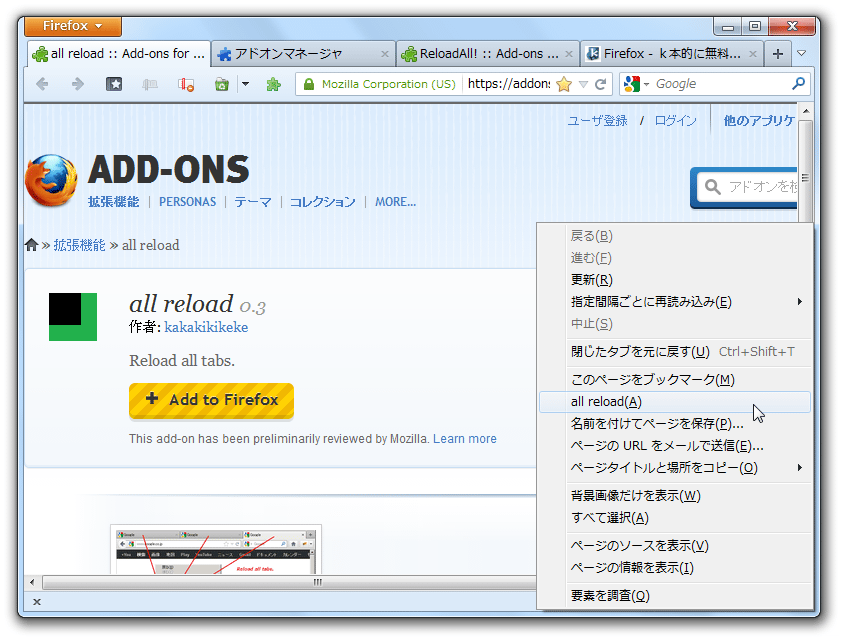Screen dimensions: 843x639
Task: Close the add-on bar with X
Action: 37,602
